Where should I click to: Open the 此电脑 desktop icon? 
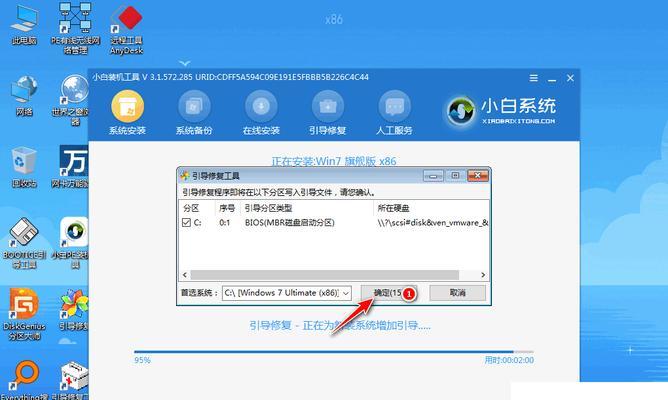coord(24,24)
